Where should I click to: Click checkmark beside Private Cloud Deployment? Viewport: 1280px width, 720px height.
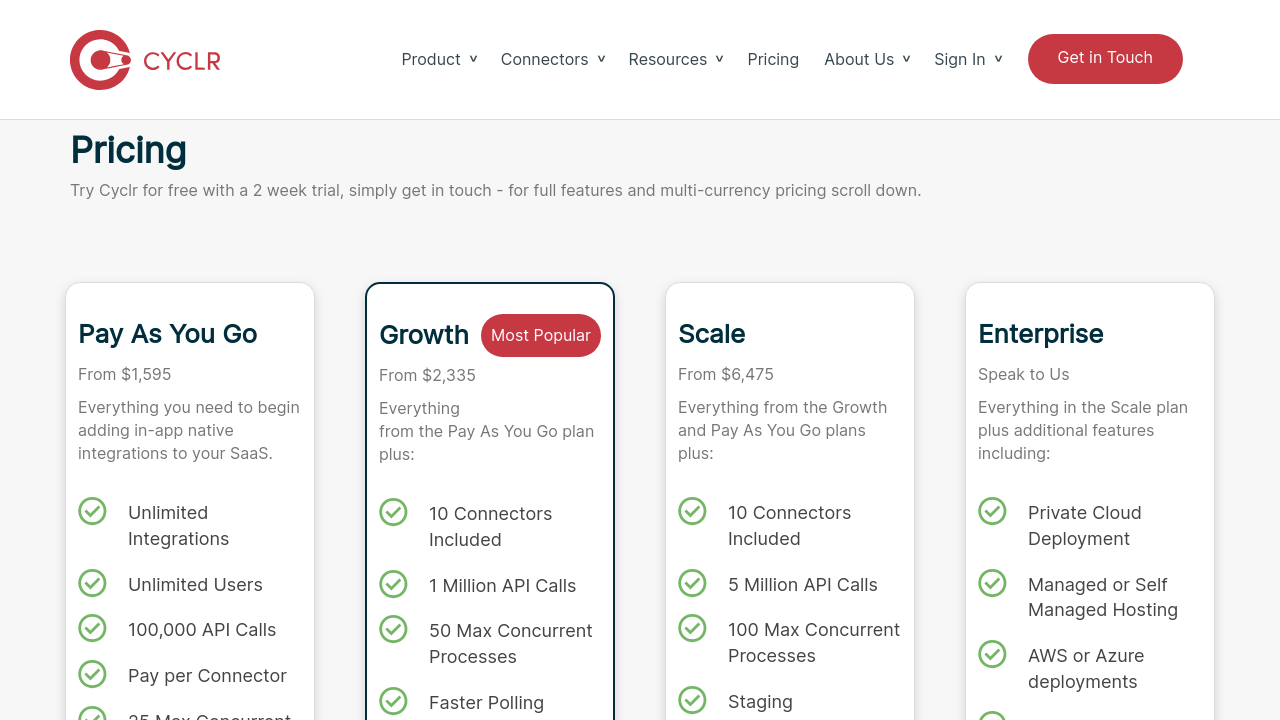[992, 511]
